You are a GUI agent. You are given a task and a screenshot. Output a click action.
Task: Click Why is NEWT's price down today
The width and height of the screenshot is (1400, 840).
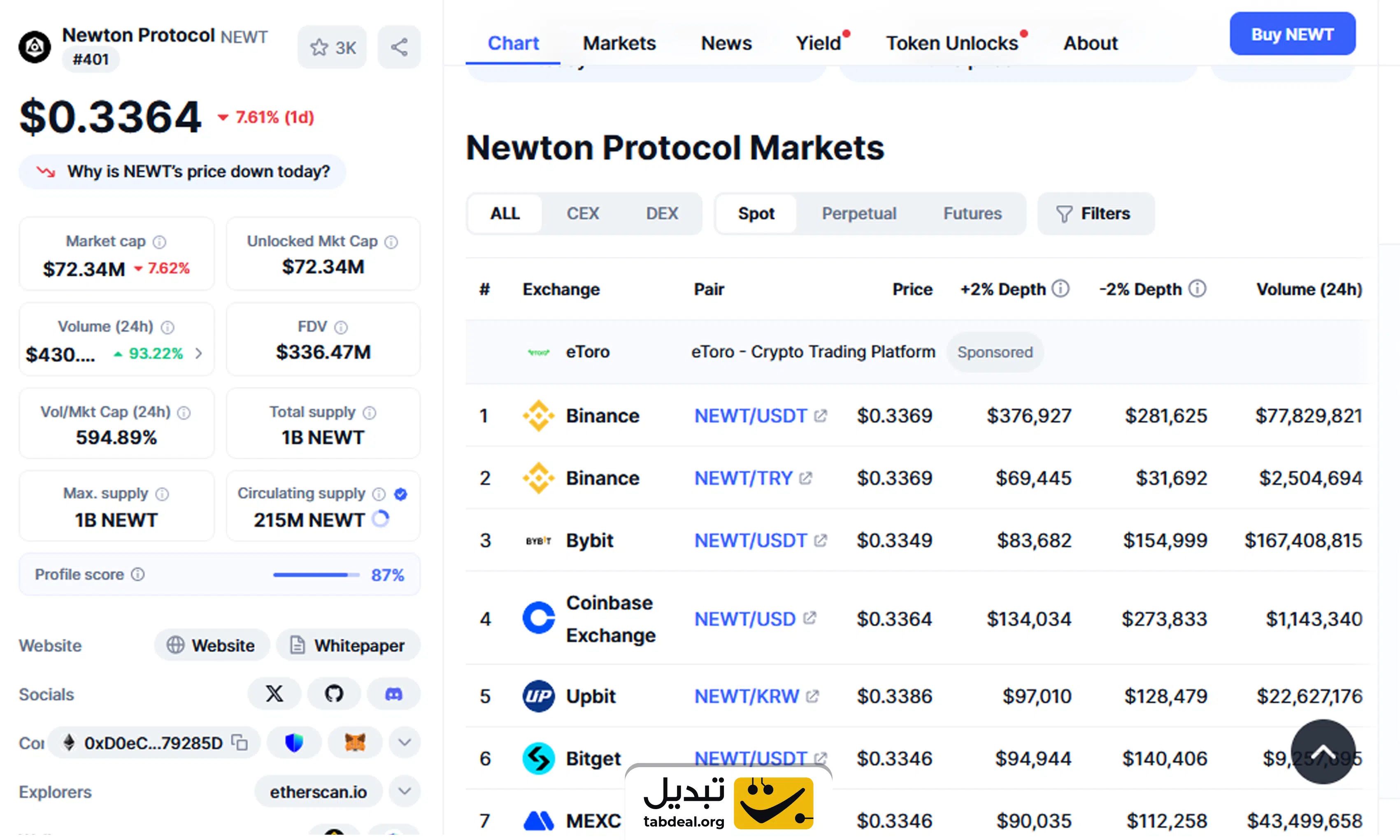pos(182,172)
